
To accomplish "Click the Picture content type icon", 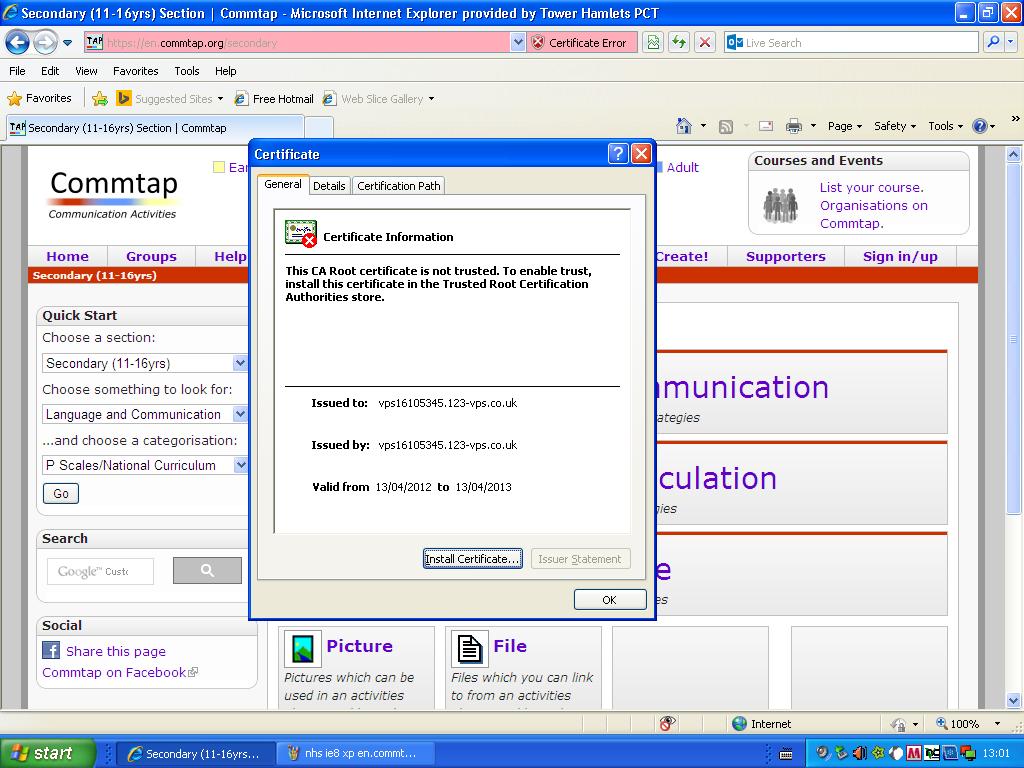I will 303,648.
